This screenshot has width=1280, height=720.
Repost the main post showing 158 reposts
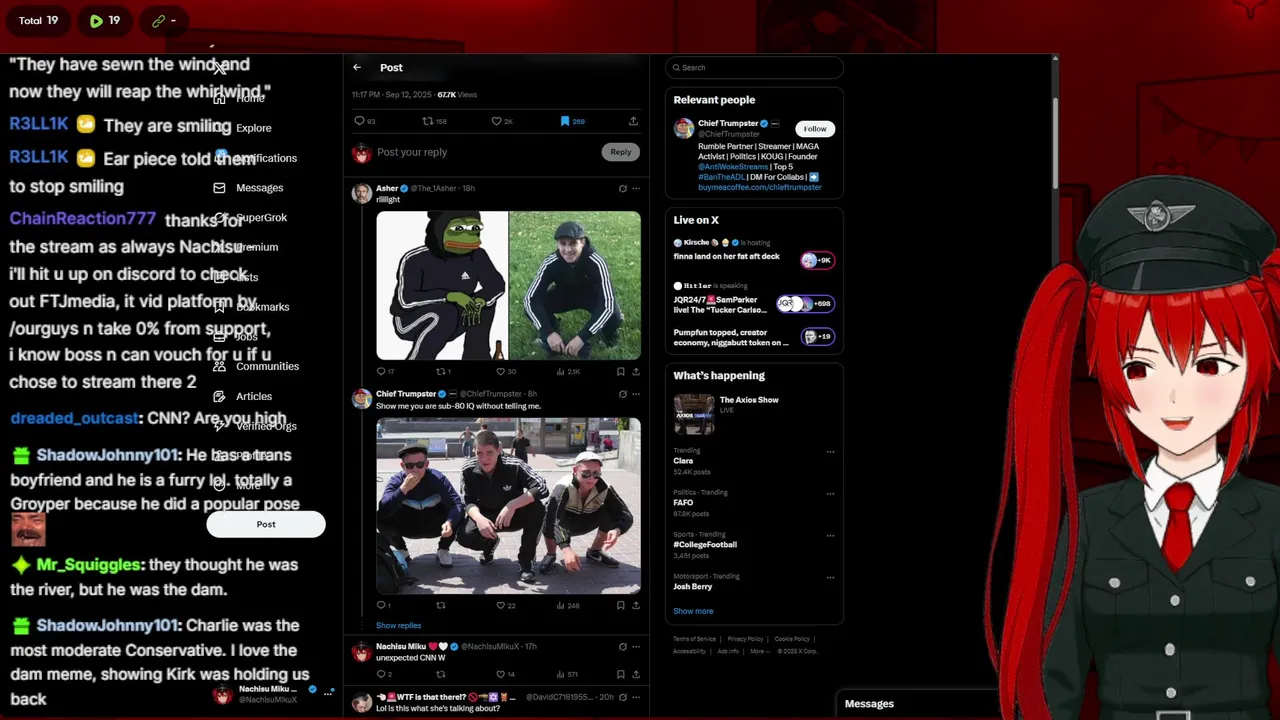click(434, 121)
